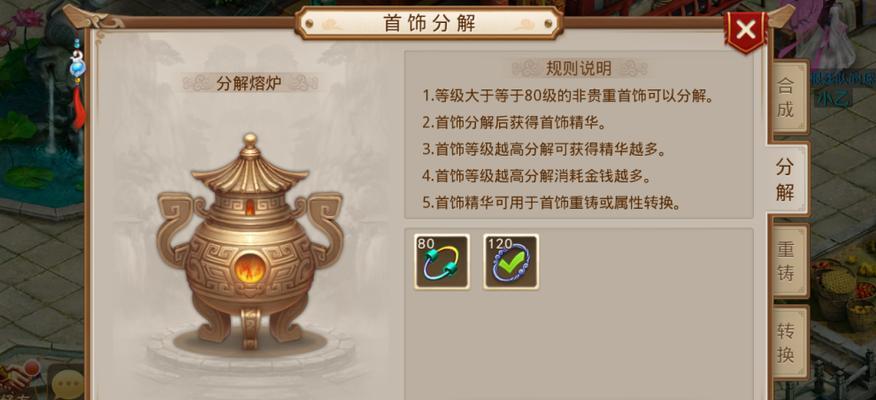This screenshot has width=876, height=400.
Task: Close the 首饰分解 window
Action: pos(746,30)
